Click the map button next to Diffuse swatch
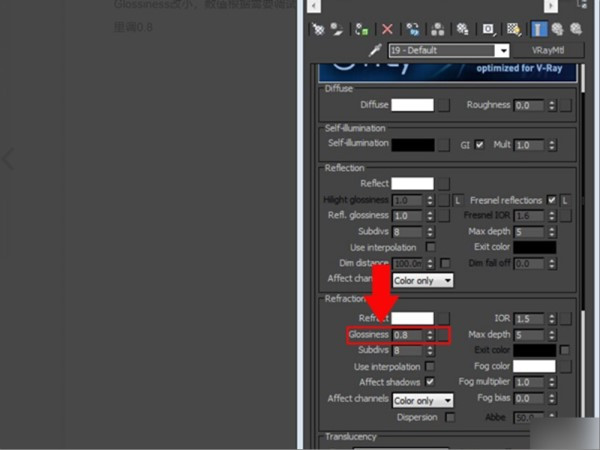 (x=444, y=104)
